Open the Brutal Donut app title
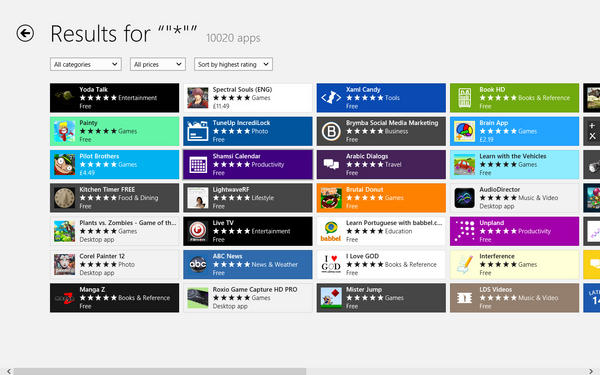Image resolution: width=600 pixels, height=375 pixels. pyautogui.click(x=364, y=189)
